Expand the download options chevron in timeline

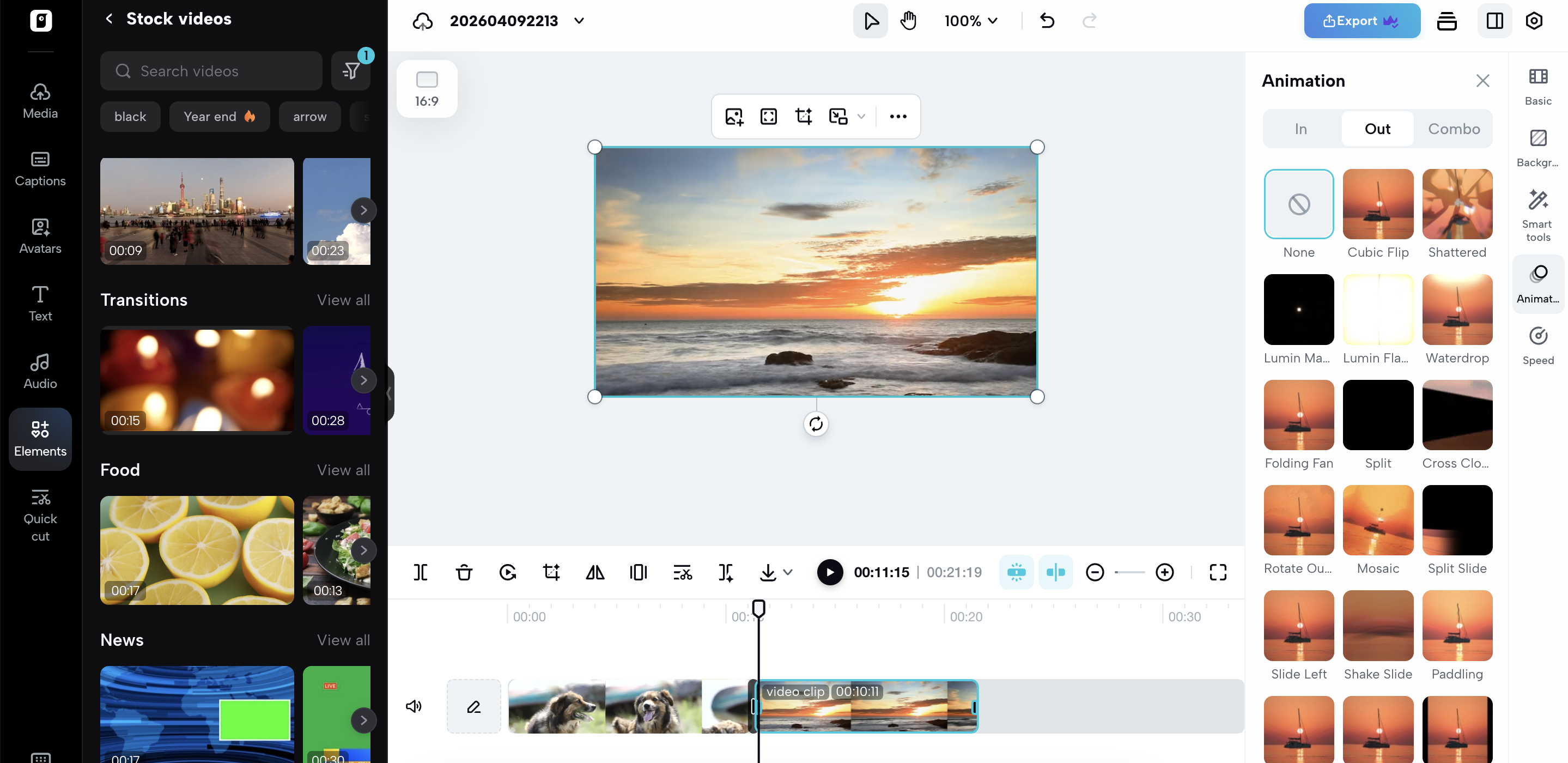788,572
